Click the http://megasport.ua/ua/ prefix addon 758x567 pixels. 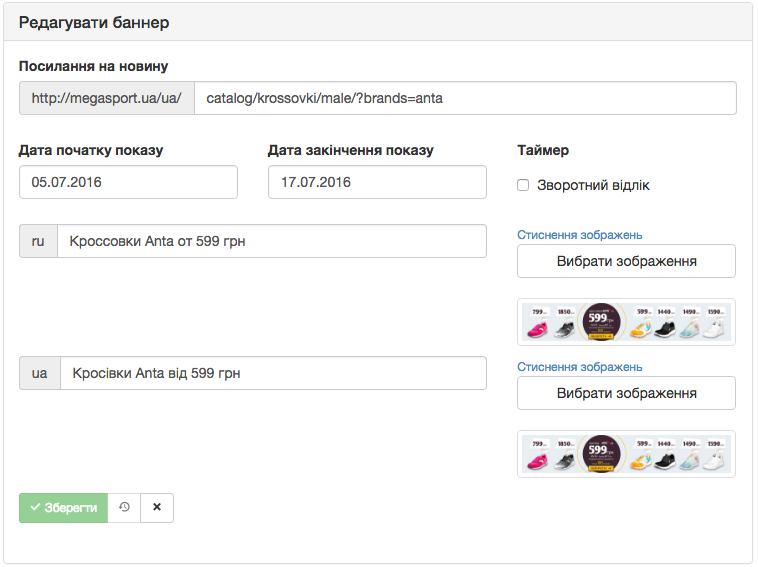coord(106,99)
